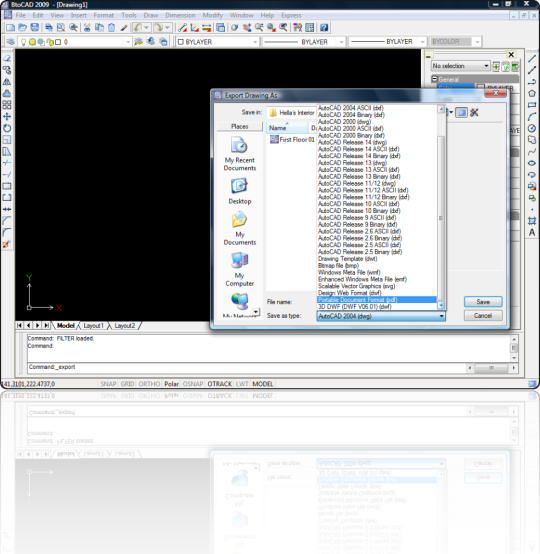This screenshot has height=554, width=540.
Task: Toggle Polar in status bar
Action: point(171,384)
